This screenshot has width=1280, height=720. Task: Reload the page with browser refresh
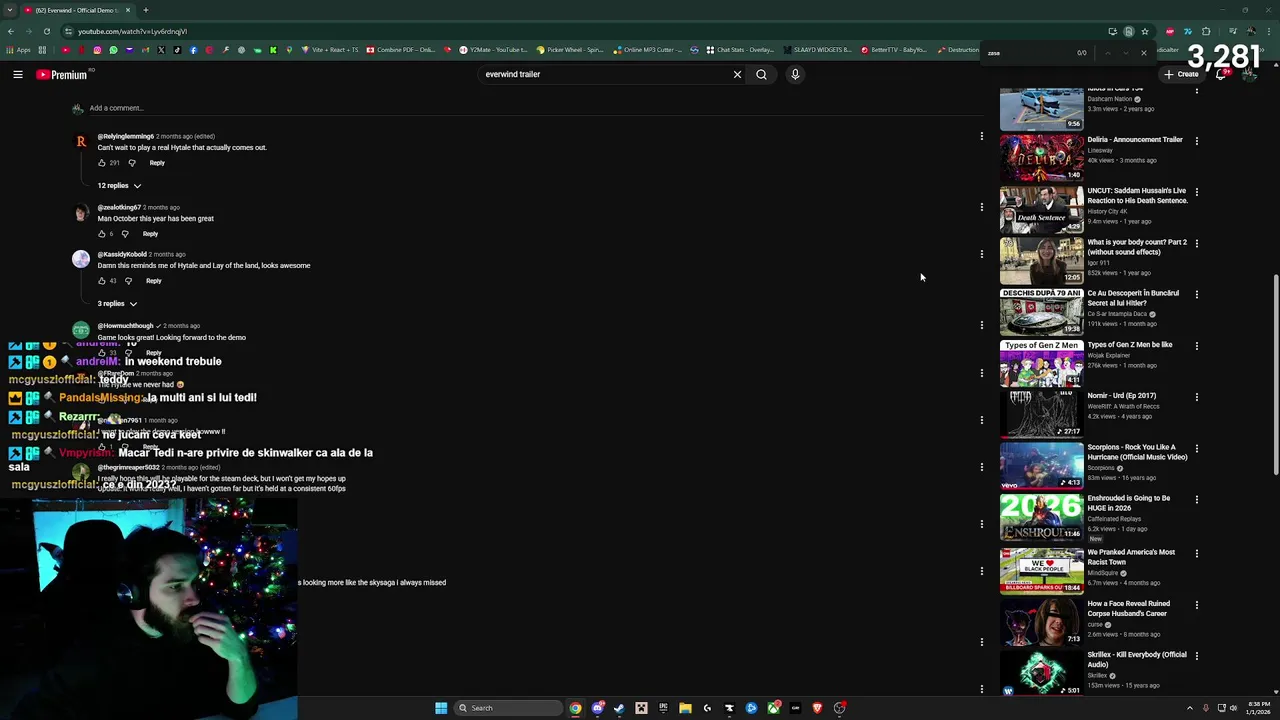tap(46, 31)
